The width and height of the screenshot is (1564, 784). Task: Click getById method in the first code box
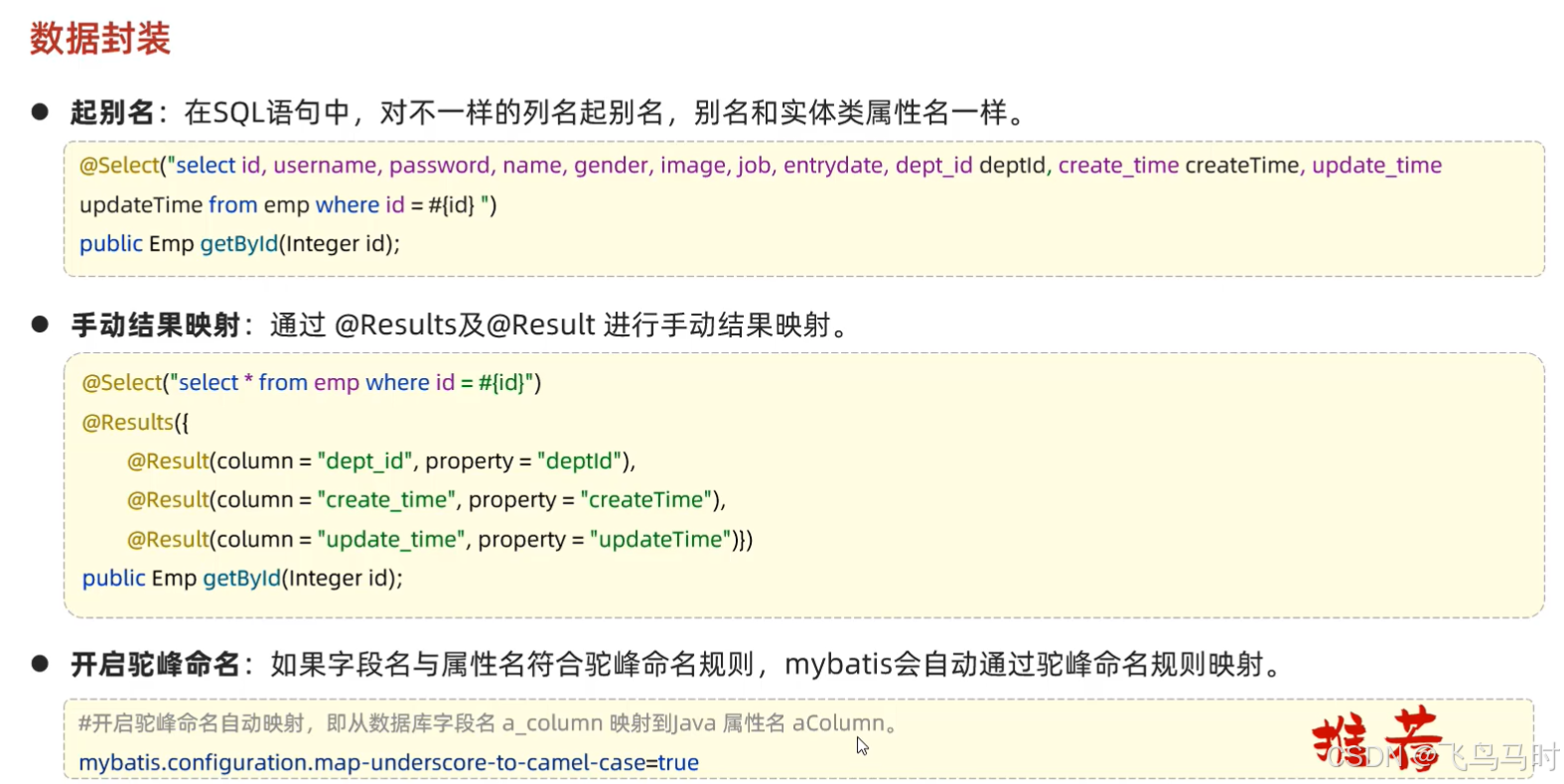[x=239, y=243]
